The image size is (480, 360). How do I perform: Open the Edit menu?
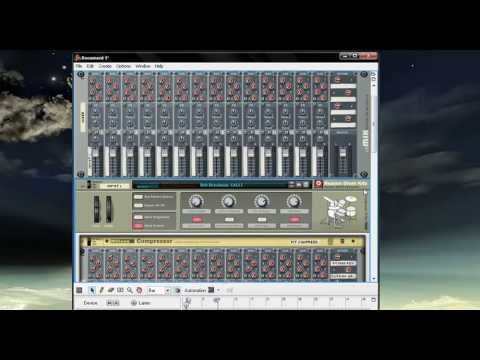pyautogui.click(x=90, y=66)
